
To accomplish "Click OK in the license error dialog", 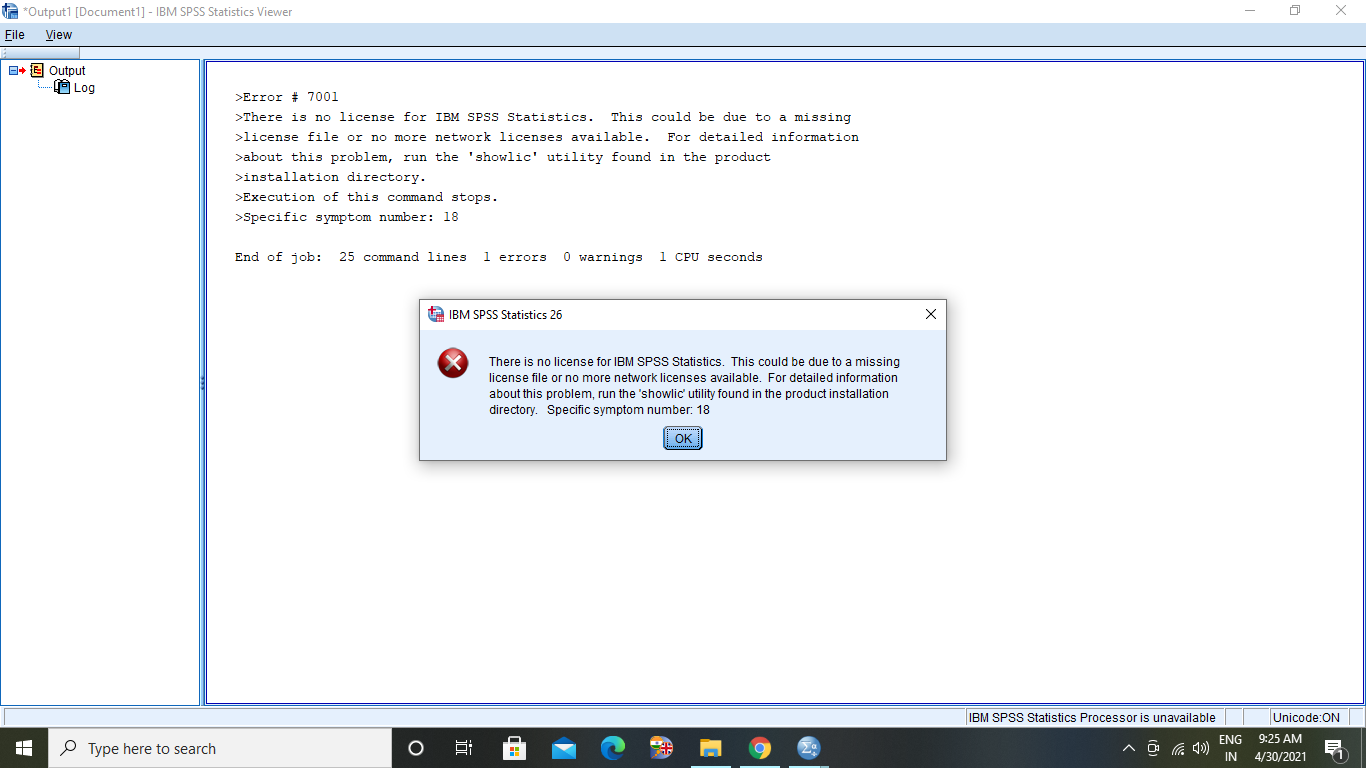I will click(683, 438).
